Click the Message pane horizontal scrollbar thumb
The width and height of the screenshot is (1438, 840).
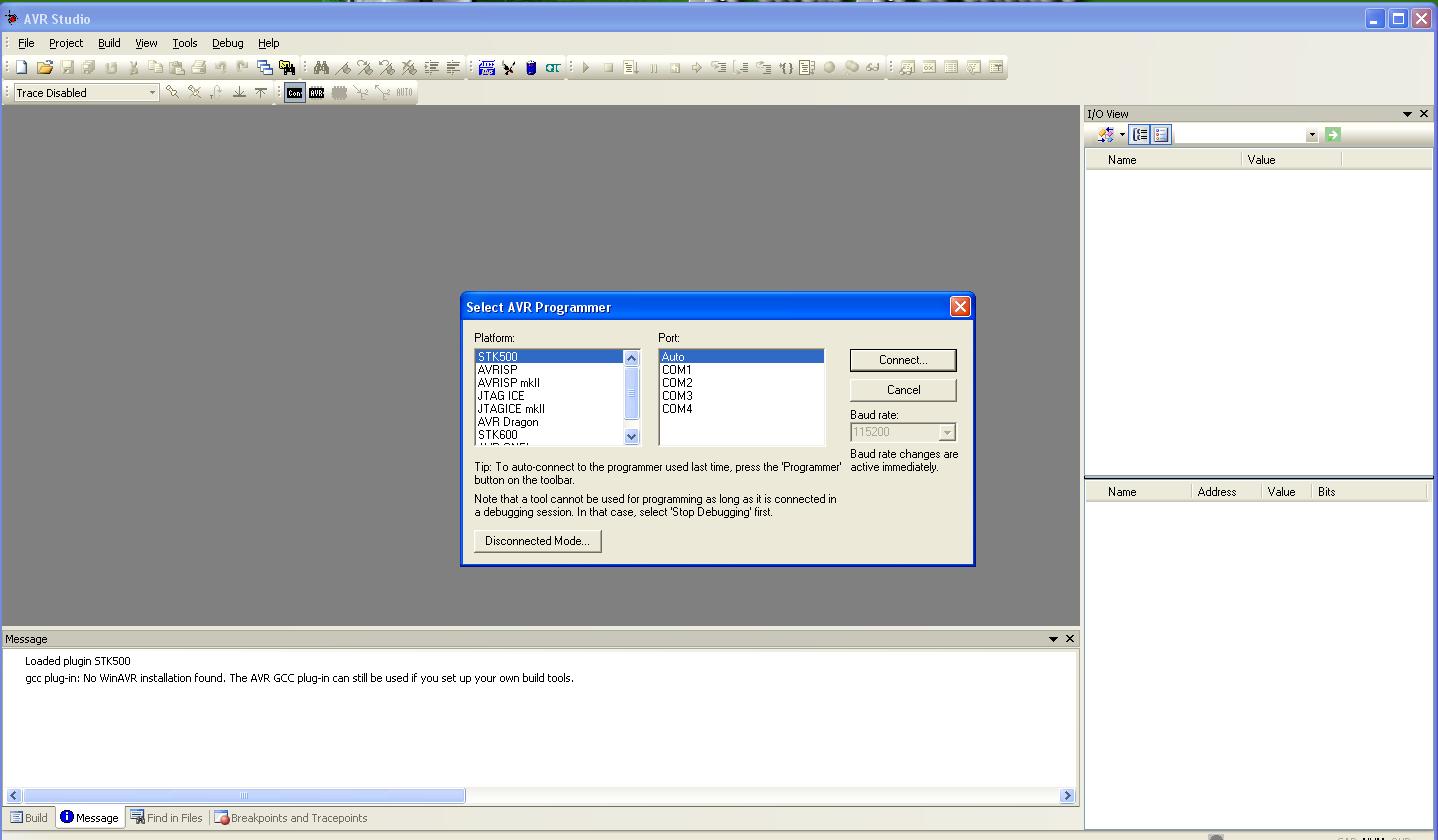244,796
